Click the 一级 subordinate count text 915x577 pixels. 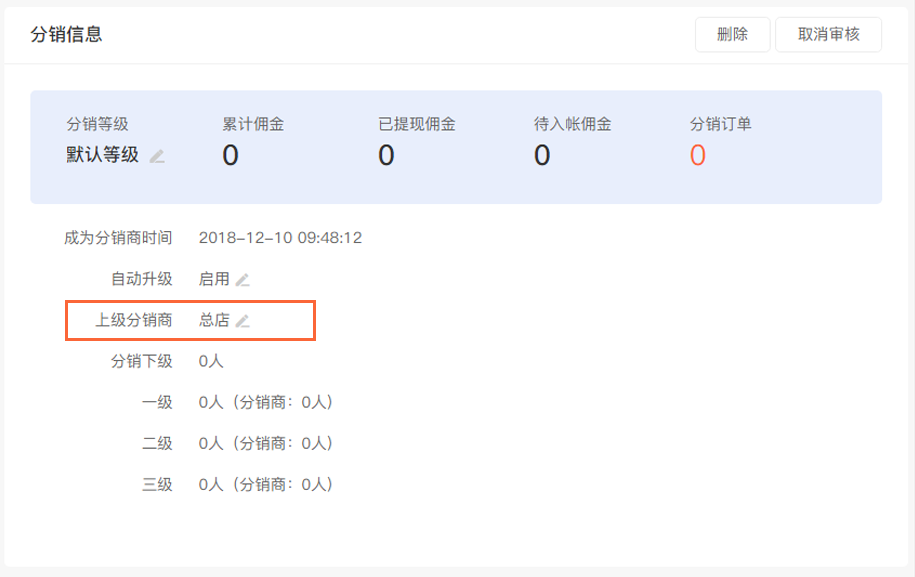coord(265,402)
